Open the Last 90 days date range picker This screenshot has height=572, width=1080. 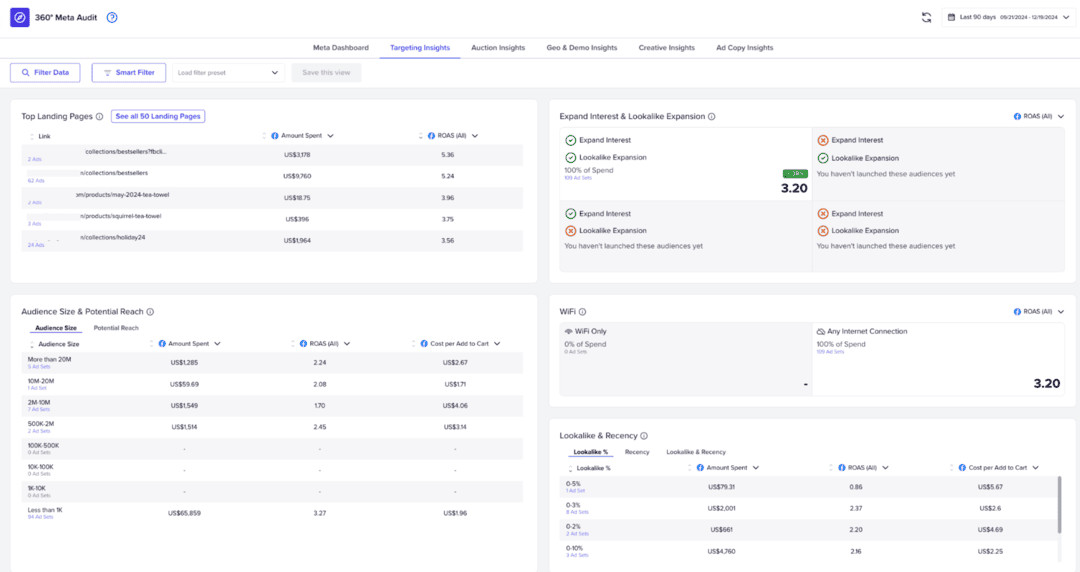[x=1008, y=17]
